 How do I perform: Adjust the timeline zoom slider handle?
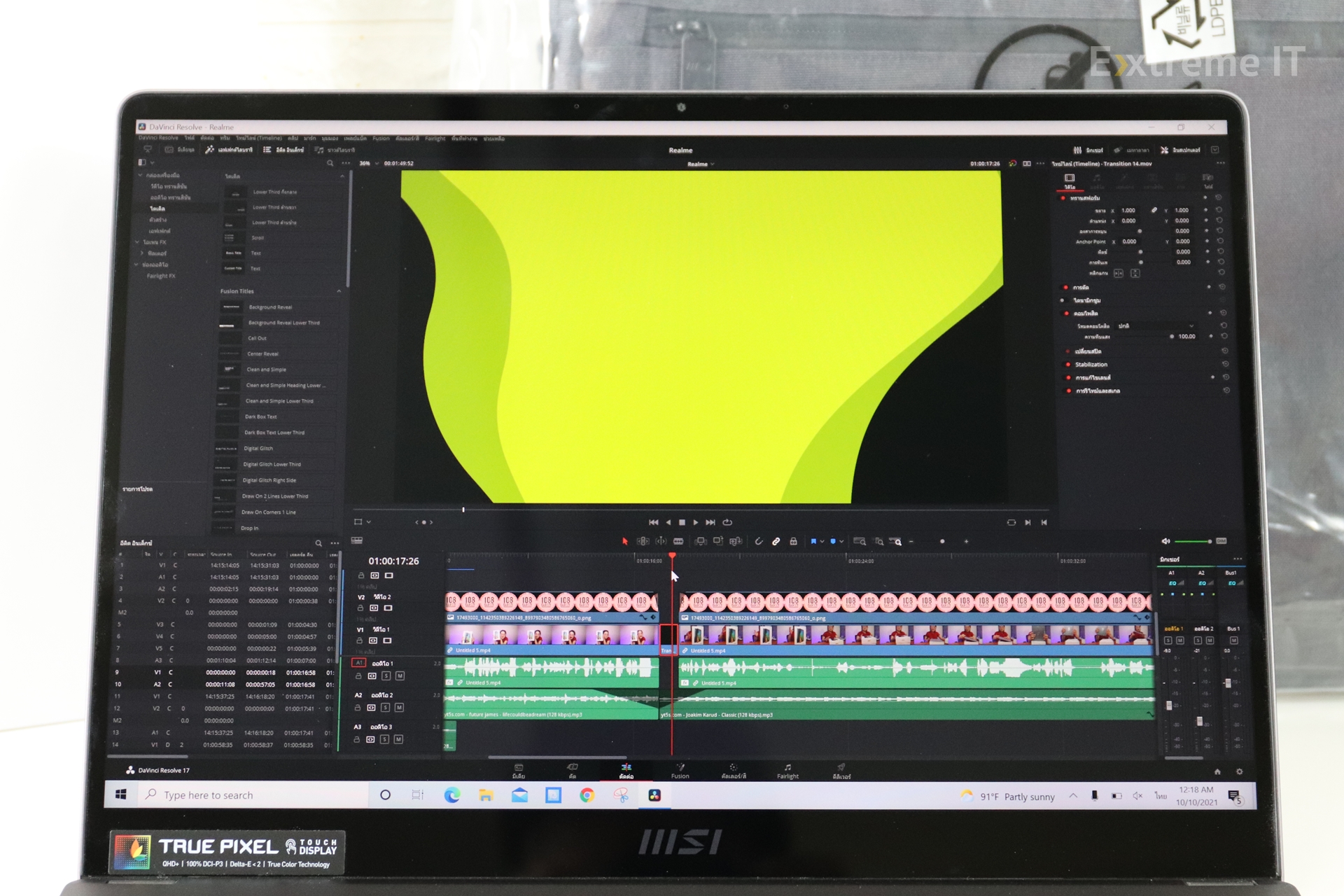pos(942,541)
